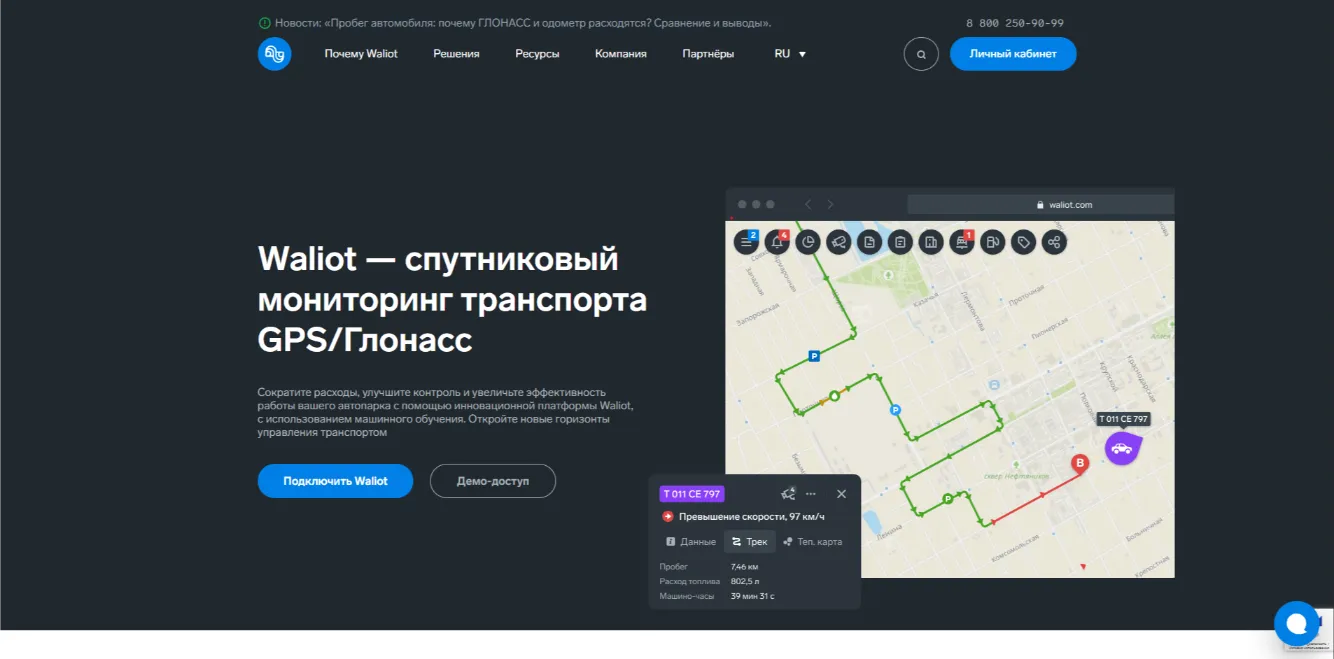The height and width of the screenshot is (659, 1334).
Task: Click the purple car marker on the map
Action: point(1122,448)
